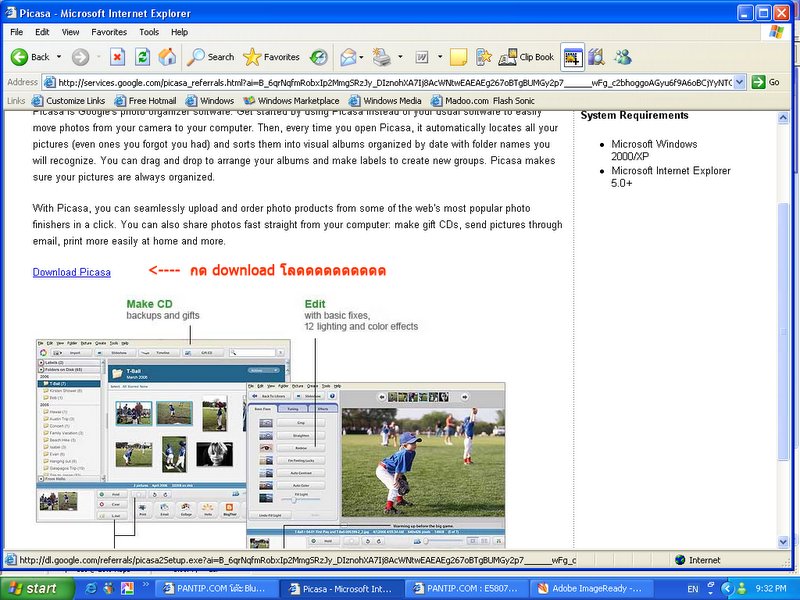Click the Windows flag logo beside menu bar
This screenshot has width=800, height=600.
pyautogui.click(x=777, y=32)
